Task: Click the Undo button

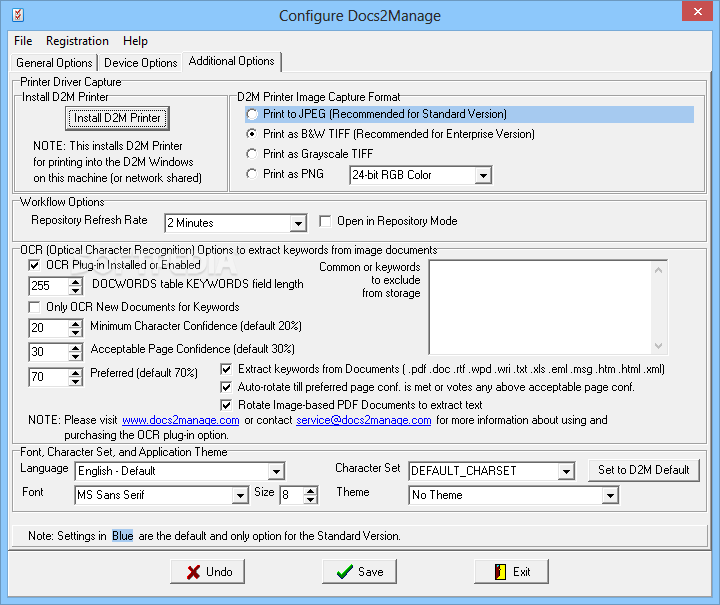Action: 208,572
